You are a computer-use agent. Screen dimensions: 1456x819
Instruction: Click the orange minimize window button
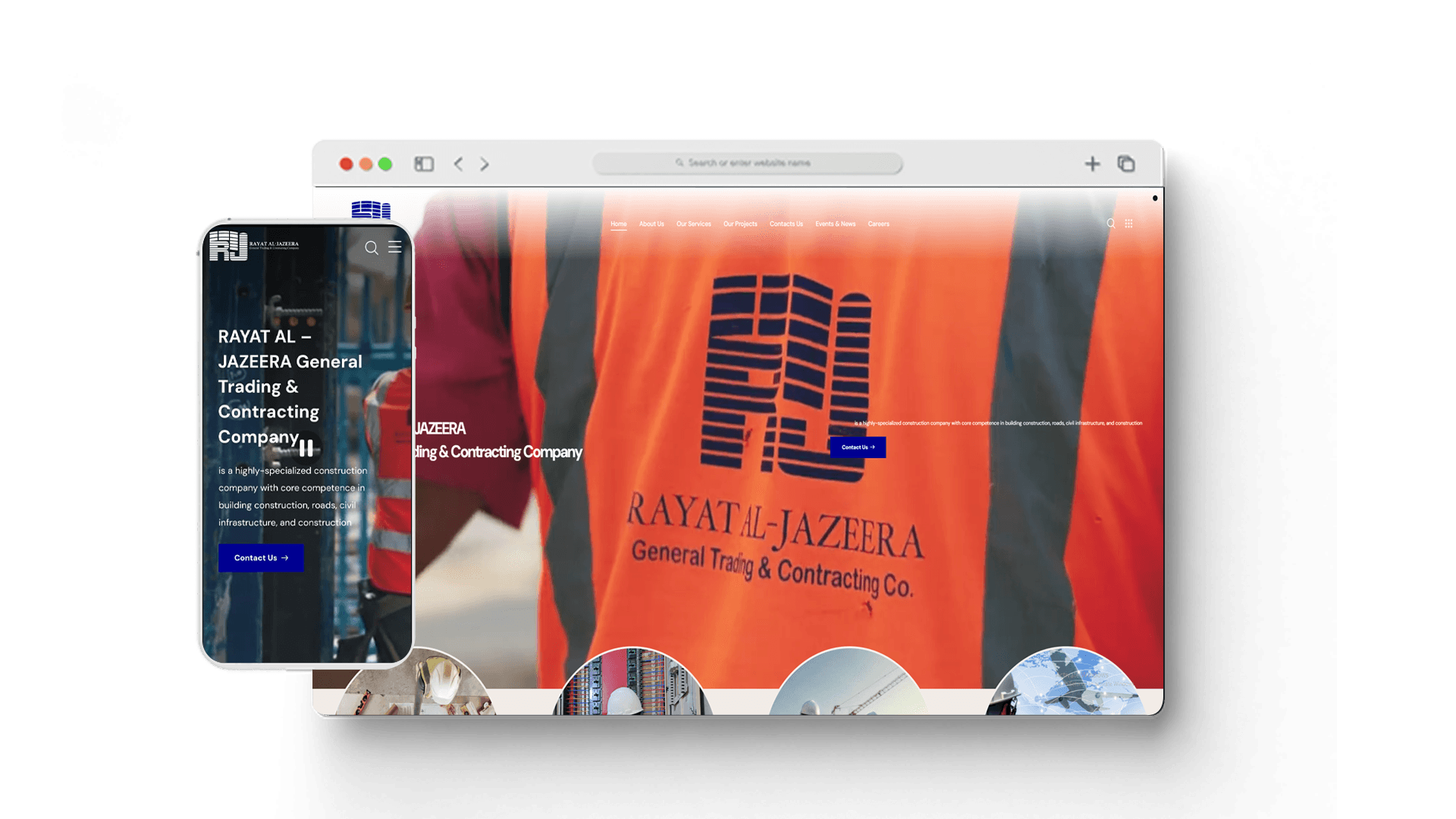[366, 164]
